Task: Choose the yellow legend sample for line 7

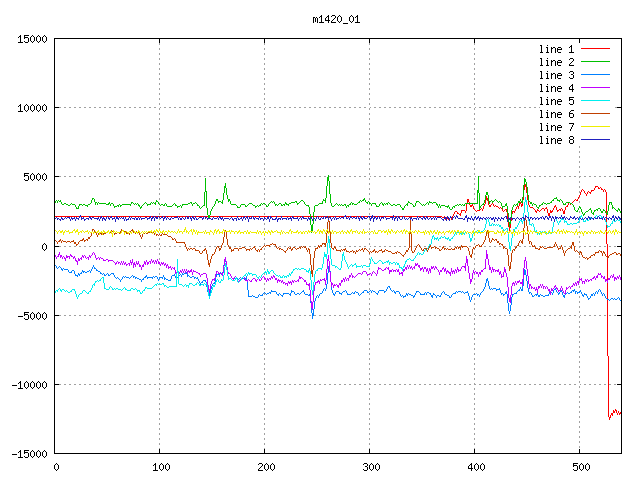Action: coord(596,127)
